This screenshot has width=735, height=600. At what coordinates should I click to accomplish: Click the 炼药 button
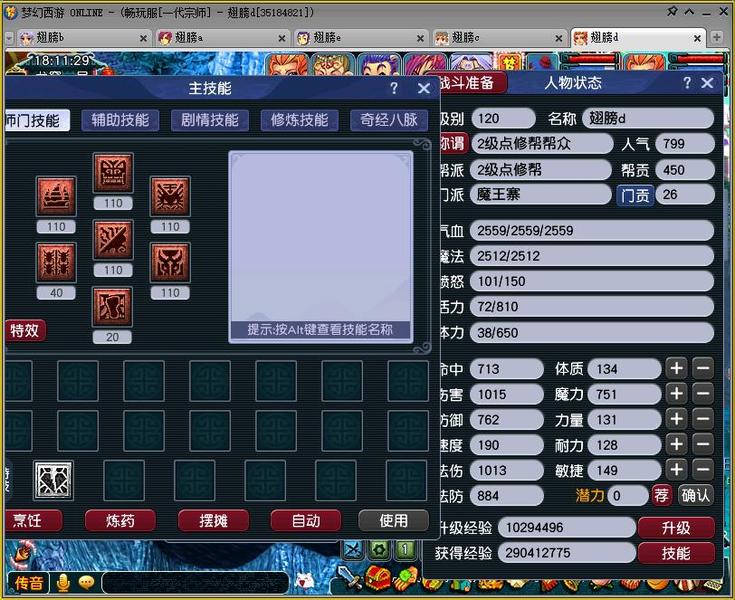pos(120,521)
